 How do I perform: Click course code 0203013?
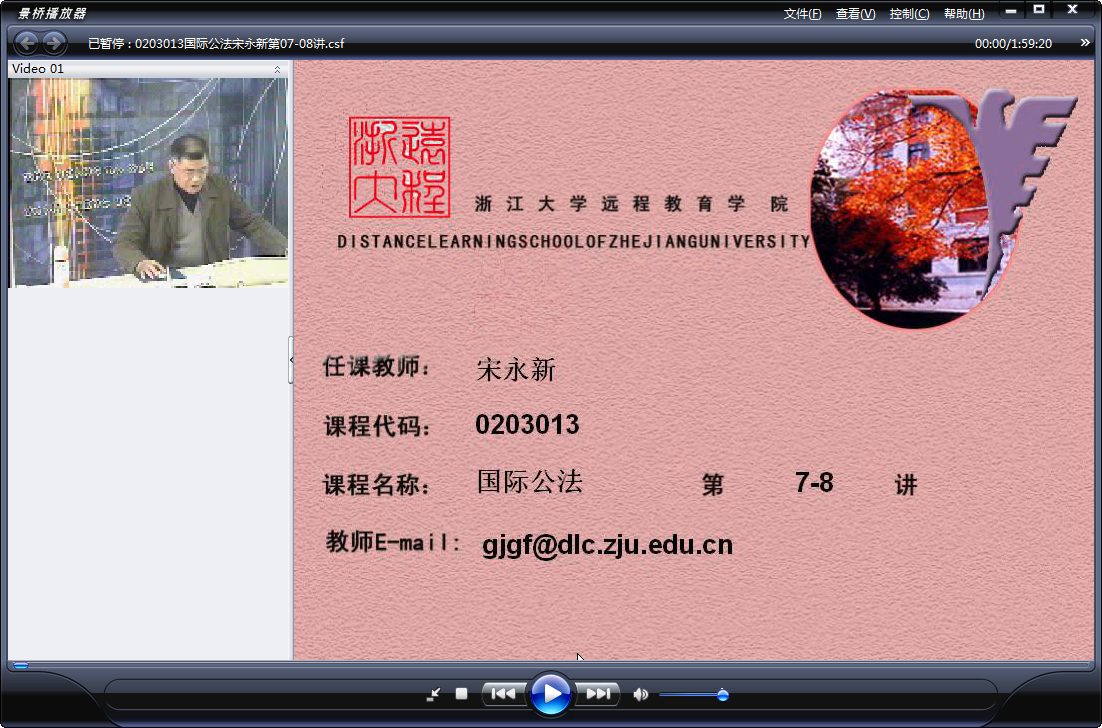pyautogui.click(x=527, y=424)
